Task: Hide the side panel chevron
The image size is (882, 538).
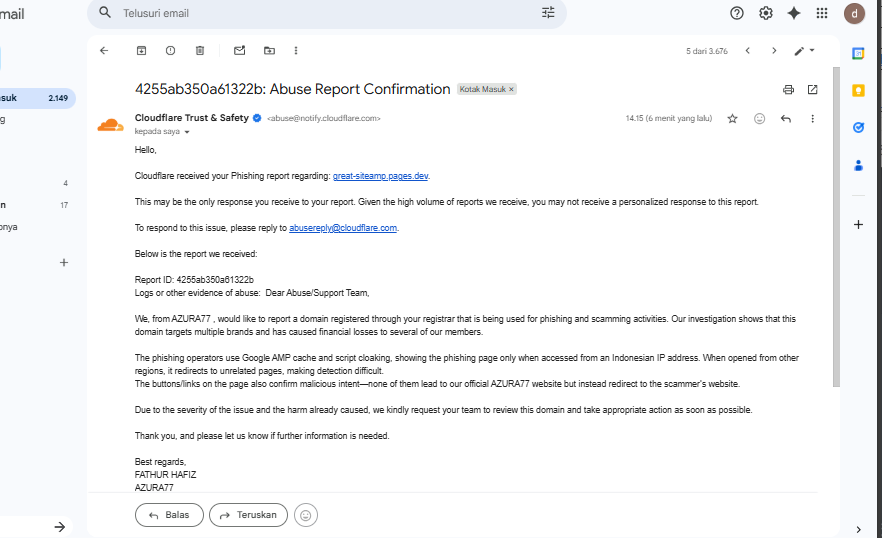Action: pyautogui.click(x=858, y=530)
